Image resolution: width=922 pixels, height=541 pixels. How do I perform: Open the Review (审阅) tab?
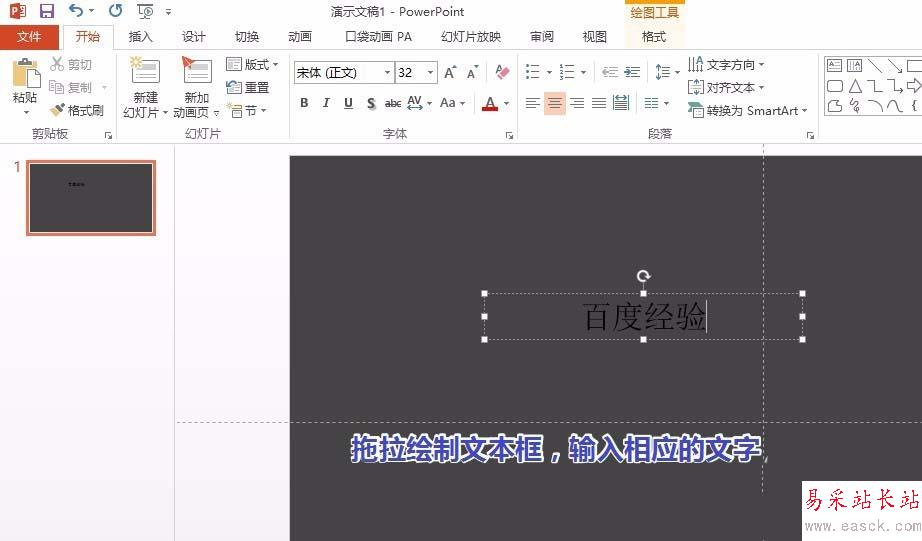click(542, 37)
